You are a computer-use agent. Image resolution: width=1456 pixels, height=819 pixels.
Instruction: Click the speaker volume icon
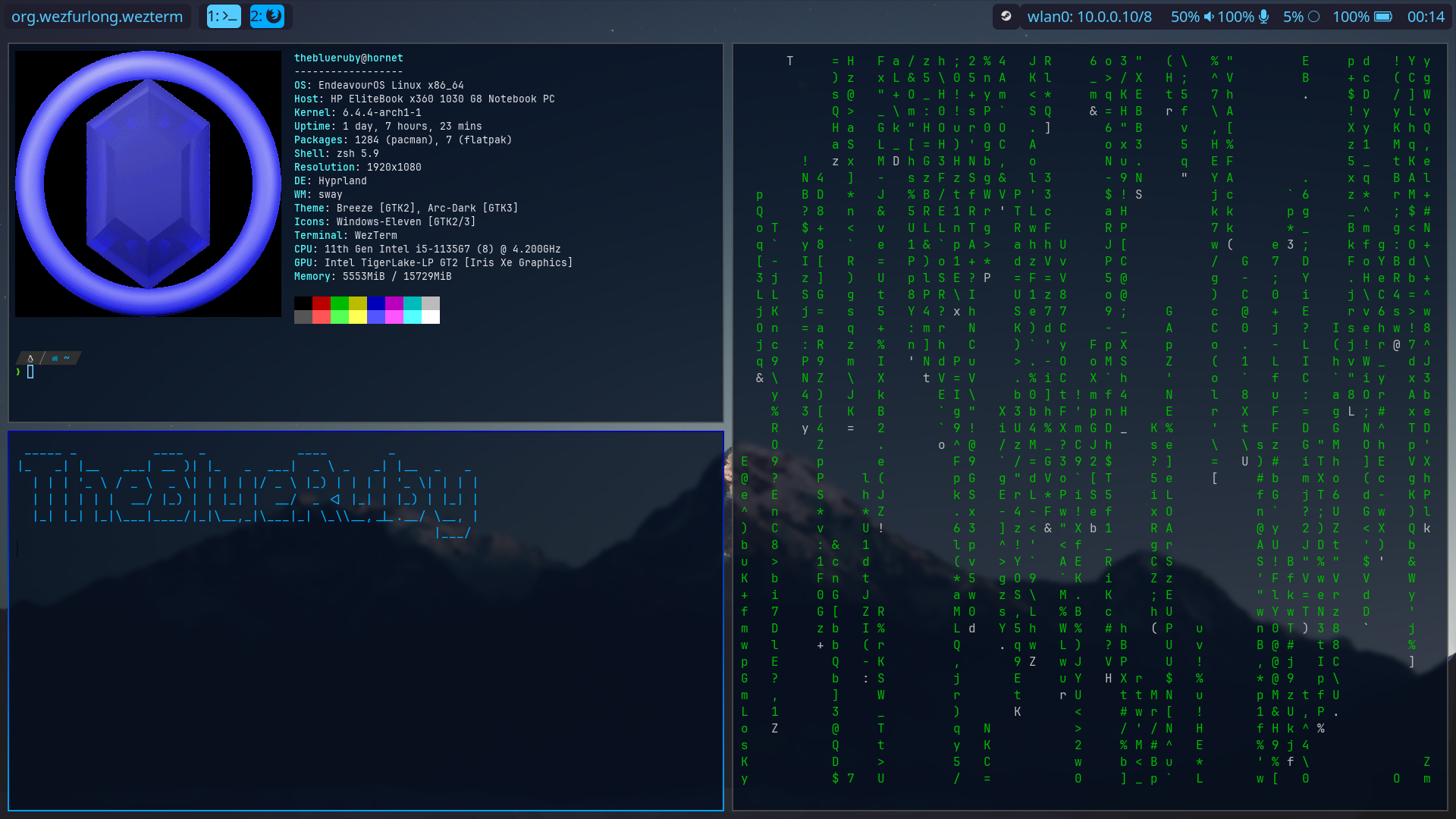point(1209,17)
